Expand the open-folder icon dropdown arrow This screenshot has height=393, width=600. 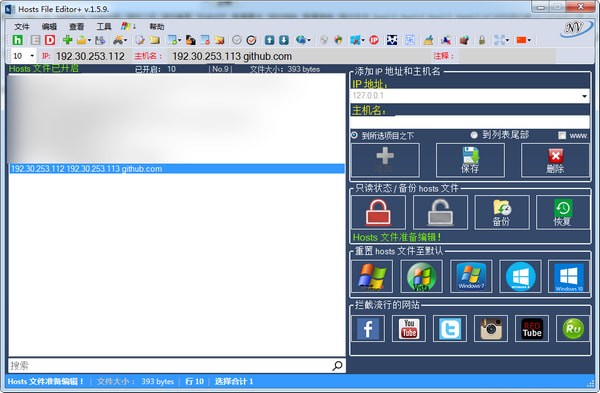pos(89,40)
